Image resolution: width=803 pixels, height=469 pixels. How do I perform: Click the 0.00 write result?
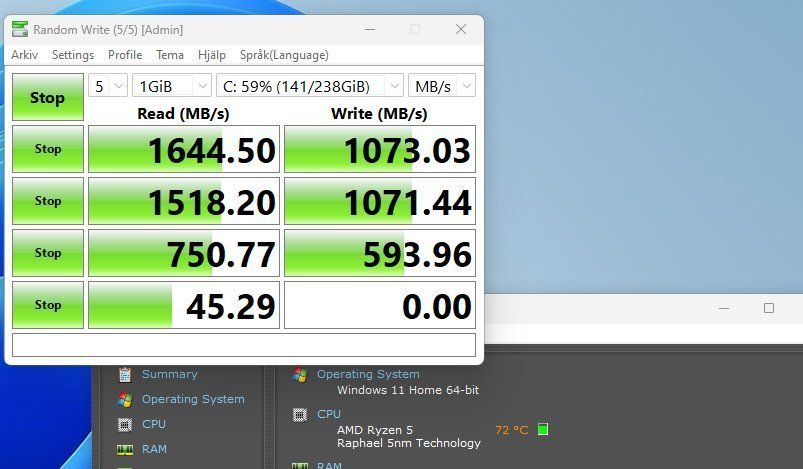click(x=380, y=305)
